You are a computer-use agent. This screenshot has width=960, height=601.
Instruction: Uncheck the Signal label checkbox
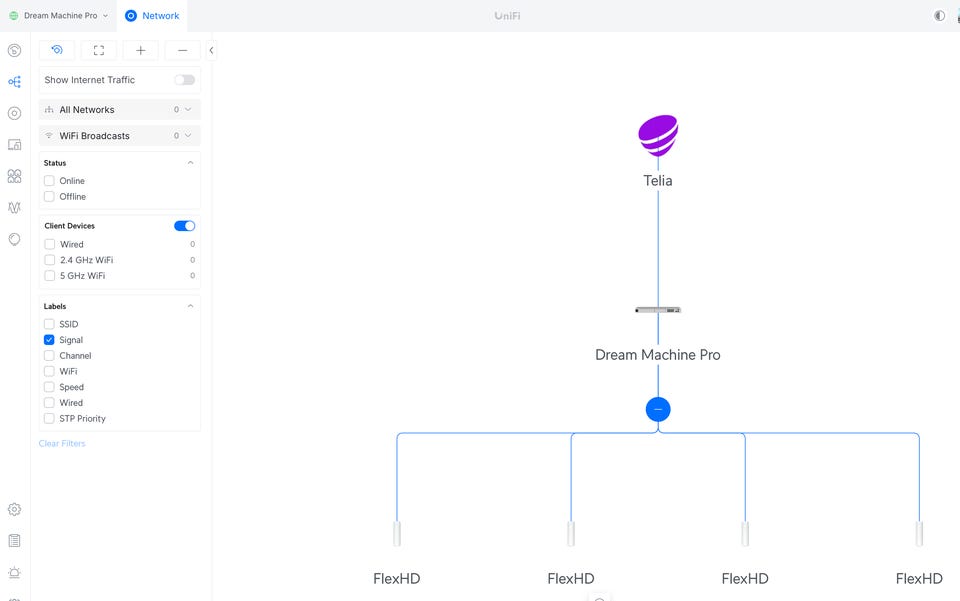[x=49, y=340]
